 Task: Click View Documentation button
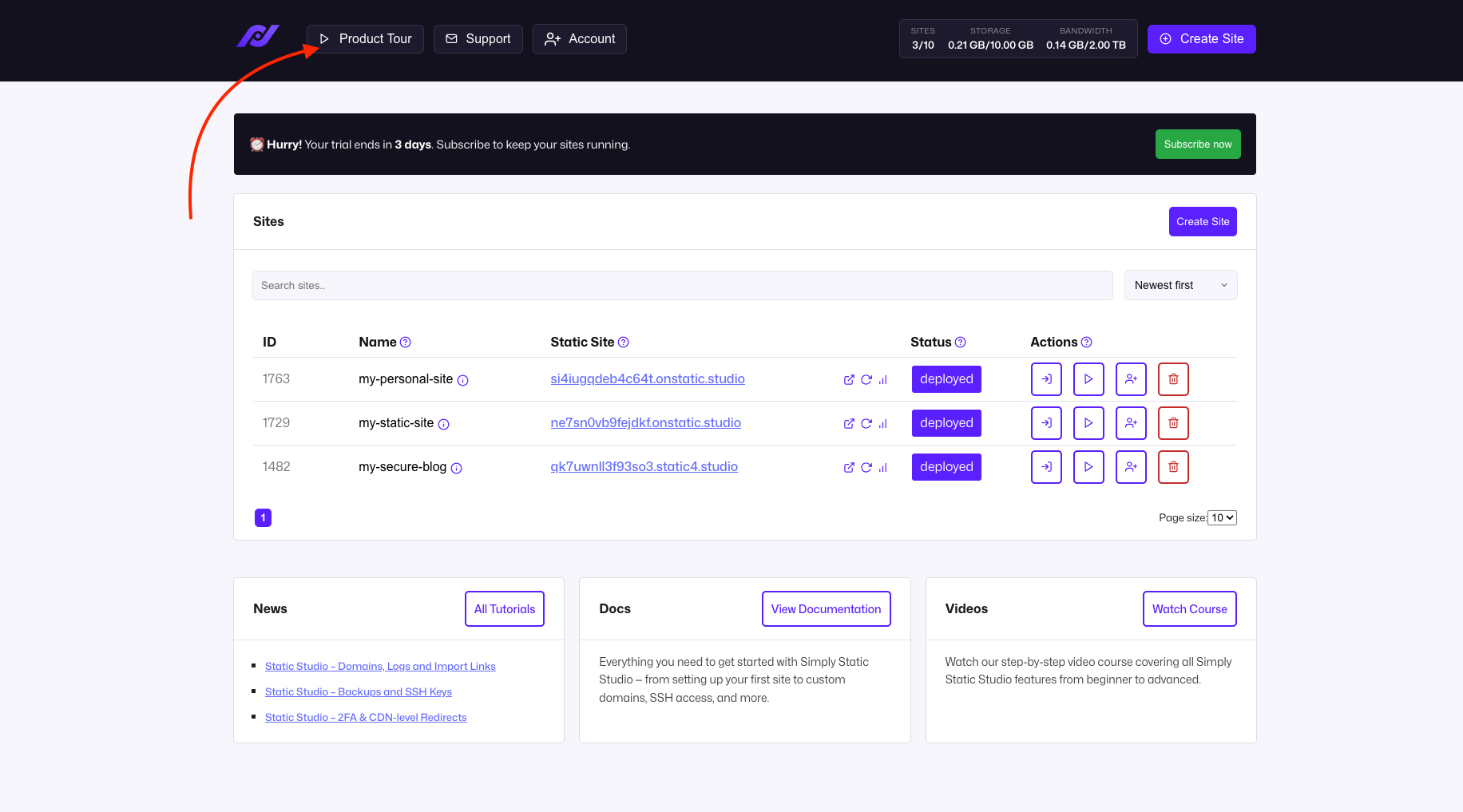tap(826, 609)
